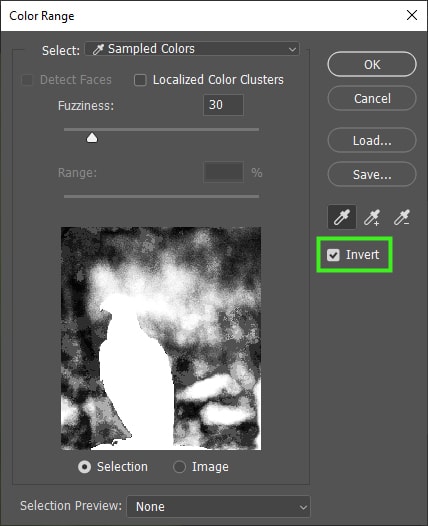Select the Eyedropper tool
This screenshot has height=526, width=428.
[342, 217]
